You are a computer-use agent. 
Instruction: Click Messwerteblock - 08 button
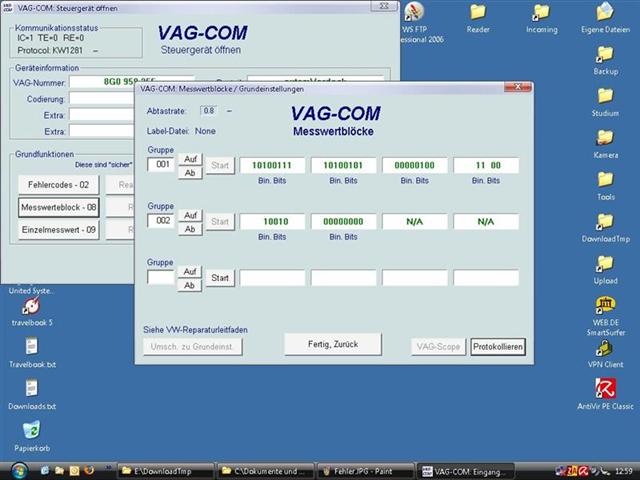click(x=58, y=207)
